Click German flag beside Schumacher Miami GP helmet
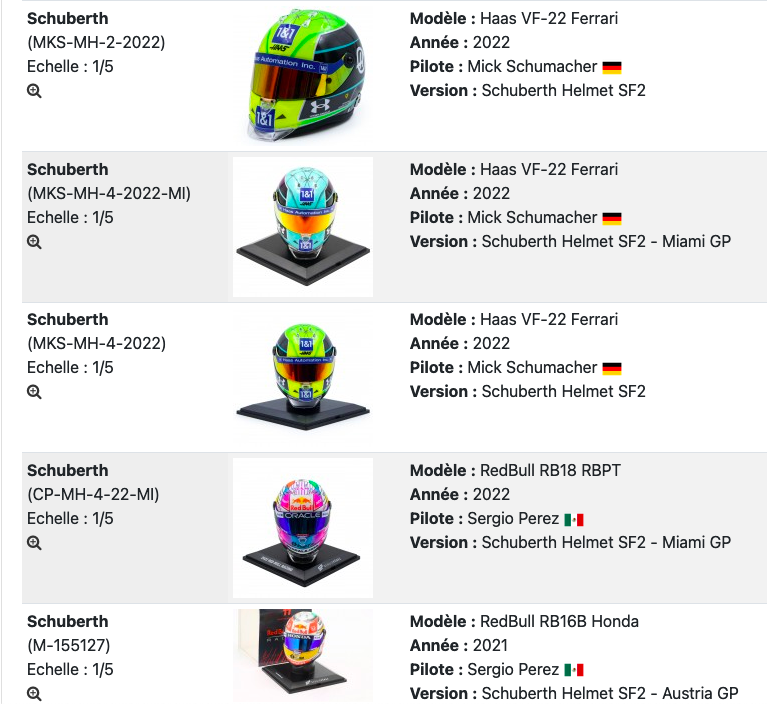This screenshot has width=767, height=704. click(612, 218)
